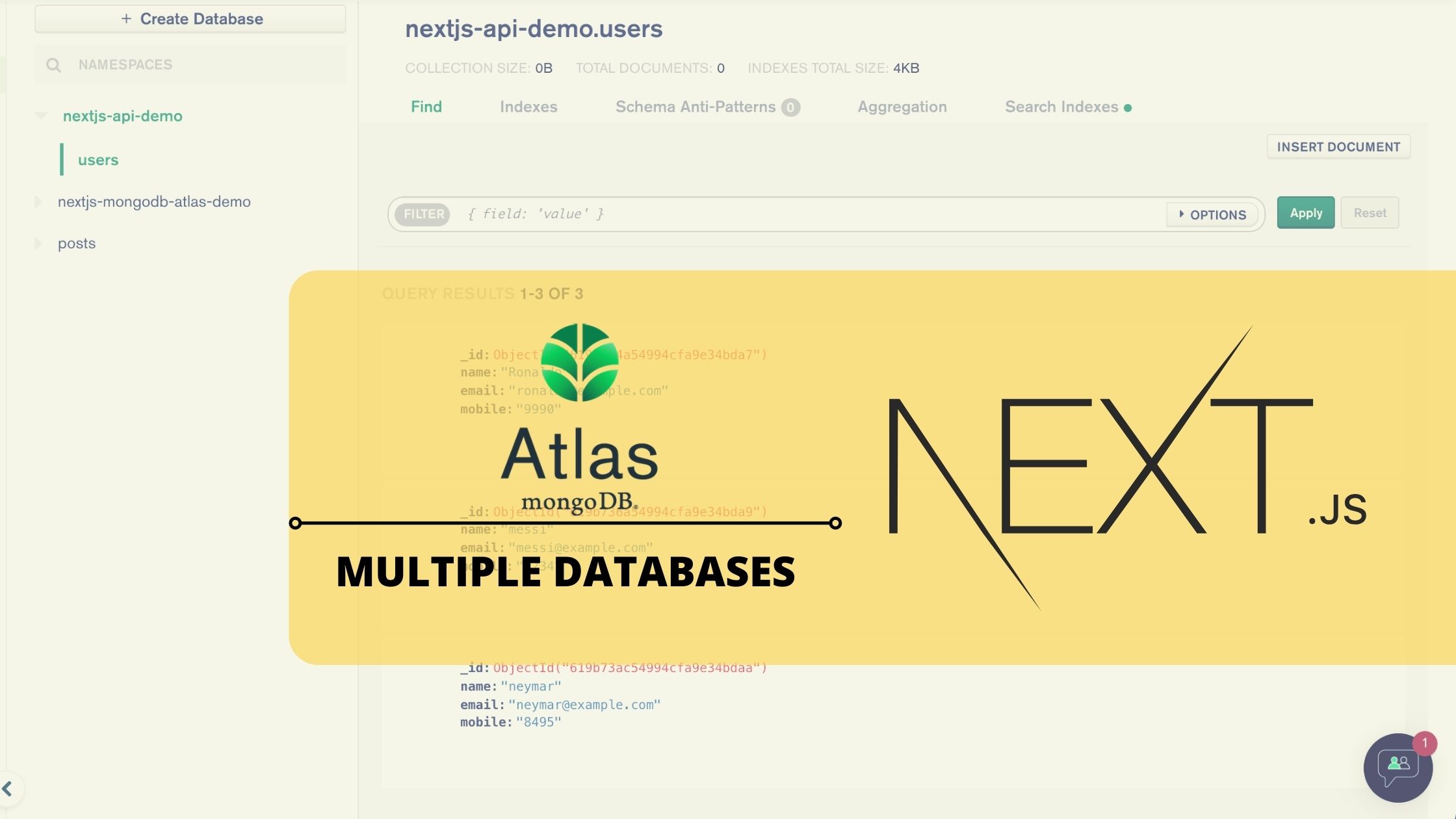Select the users collection in sidebar
The width and height of the screenshot is (1456, 819).
(98, 160)
